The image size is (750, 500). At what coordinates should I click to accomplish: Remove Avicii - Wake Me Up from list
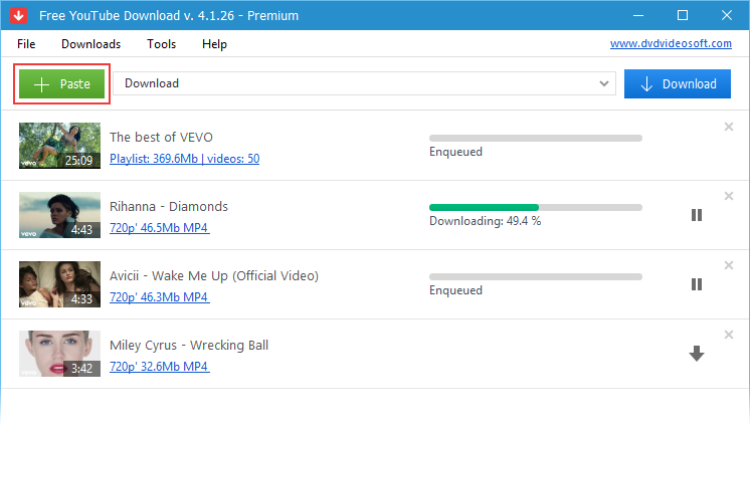728,266
